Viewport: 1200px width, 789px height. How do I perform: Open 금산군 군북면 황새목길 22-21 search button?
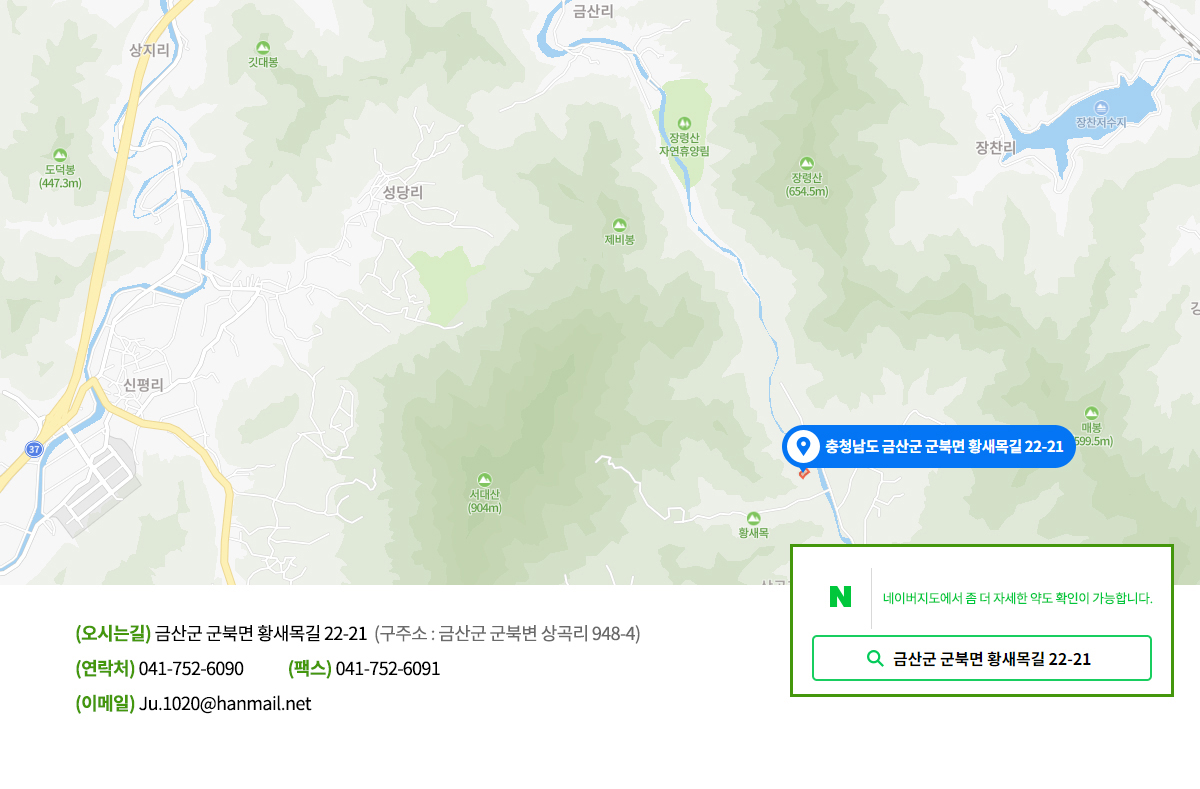(982, 658)
